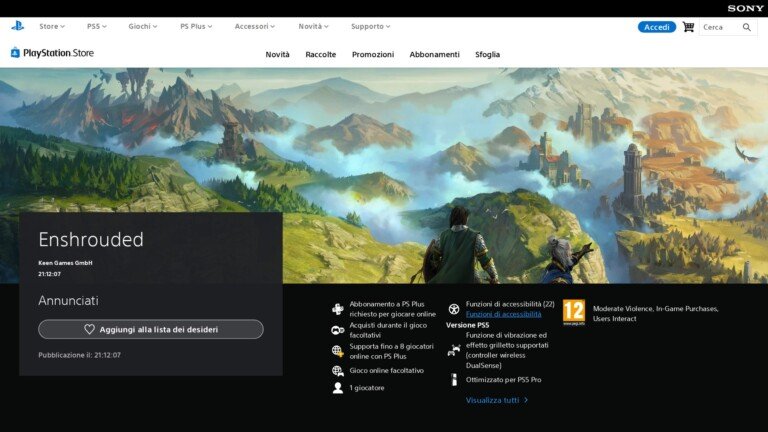Click the Enshrouded game title

click(91, 240)
